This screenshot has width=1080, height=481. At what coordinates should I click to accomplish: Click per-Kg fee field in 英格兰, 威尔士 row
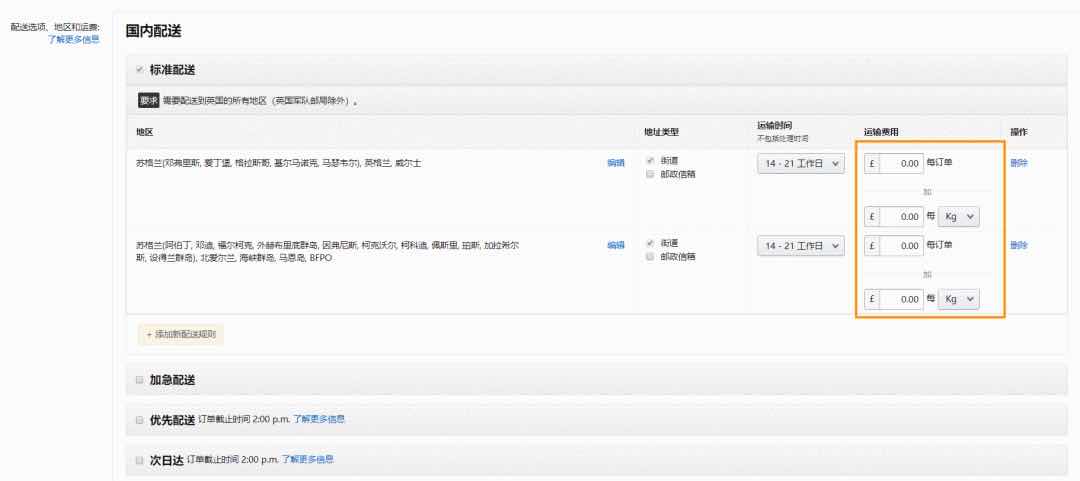click(901, 216)
